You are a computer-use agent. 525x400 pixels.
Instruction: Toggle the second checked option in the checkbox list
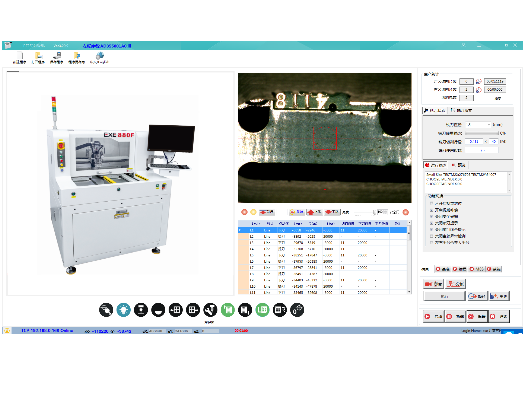tap(432, 216)
